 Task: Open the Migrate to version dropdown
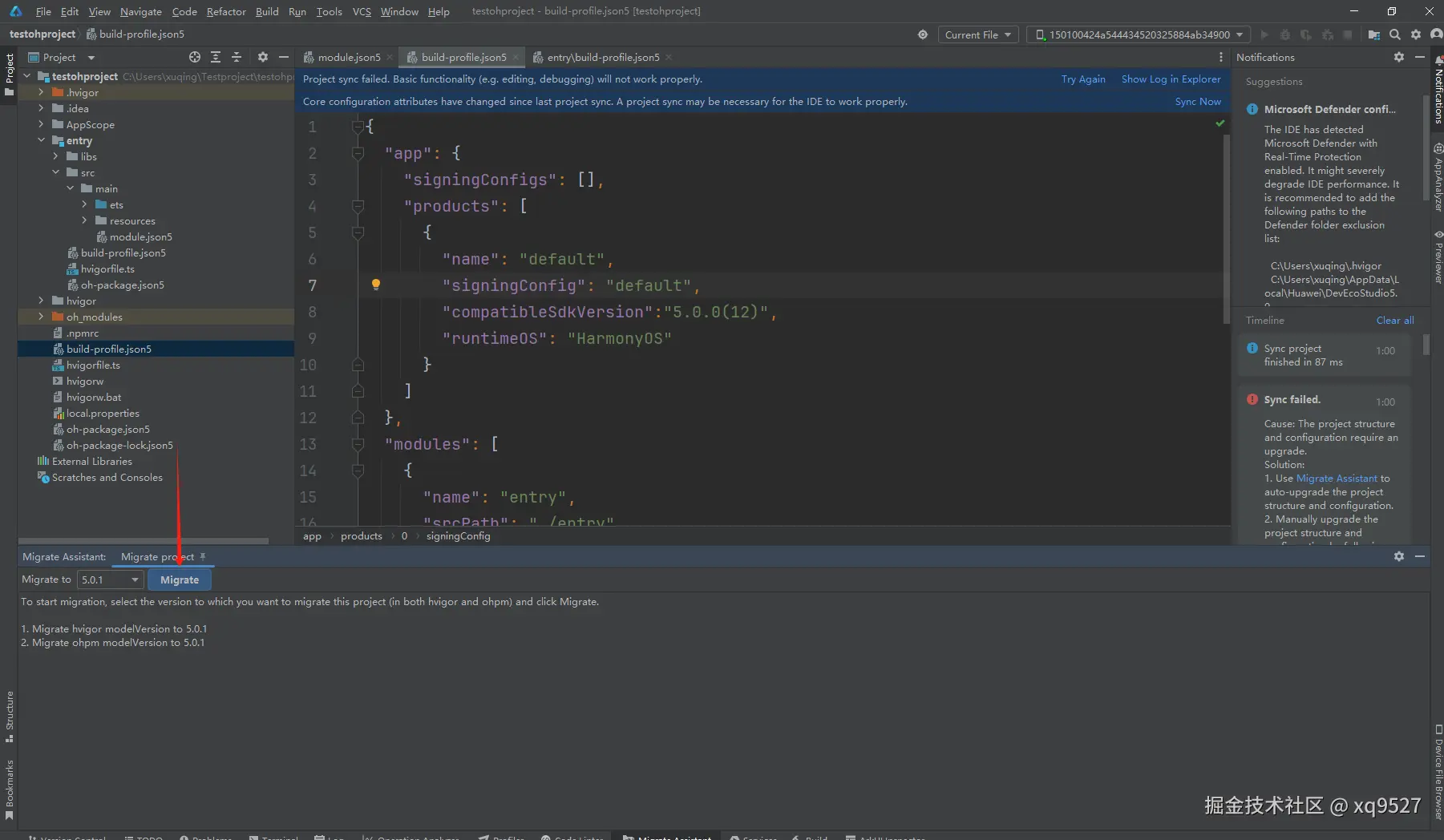(x=110, y=580)
